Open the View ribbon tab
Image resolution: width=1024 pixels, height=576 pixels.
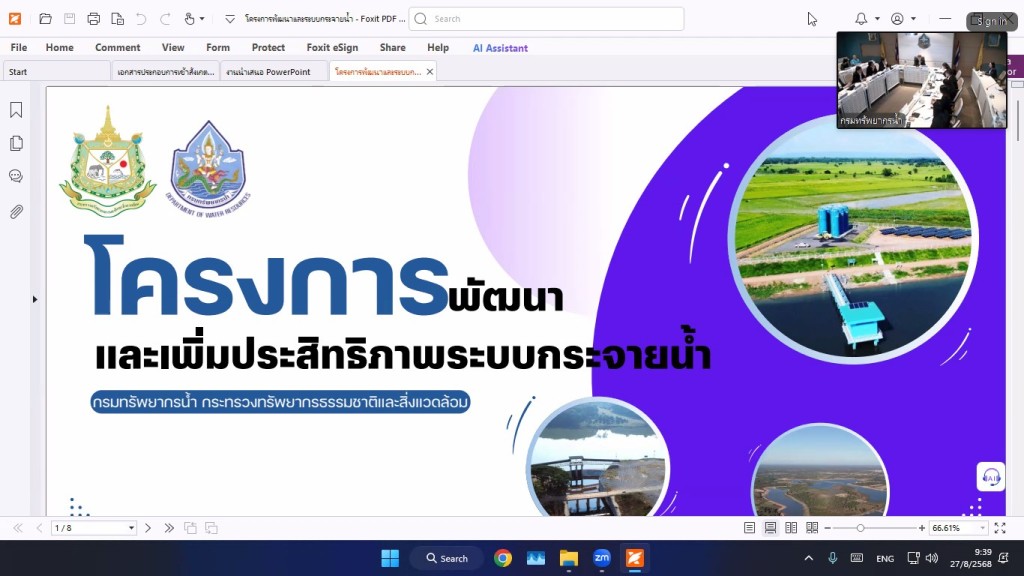coord(173,48)
